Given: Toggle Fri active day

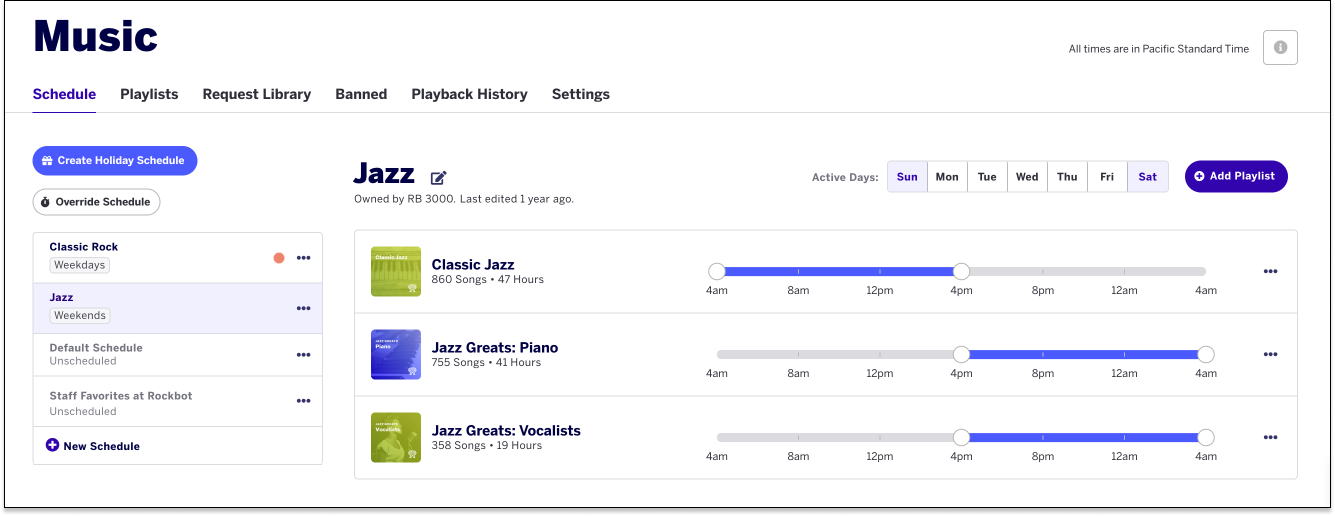Looking at the screenshot, I should [1107, 177].
